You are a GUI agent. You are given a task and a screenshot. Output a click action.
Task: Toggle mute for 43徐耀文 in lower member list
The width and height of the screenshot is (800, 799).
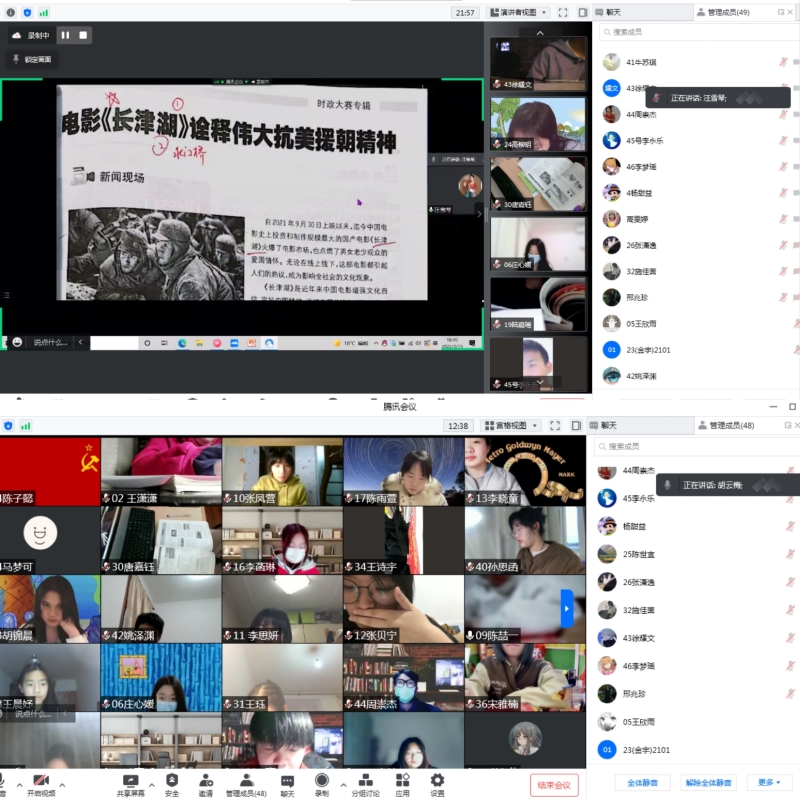pyautogui.click(x=790, y=638)
